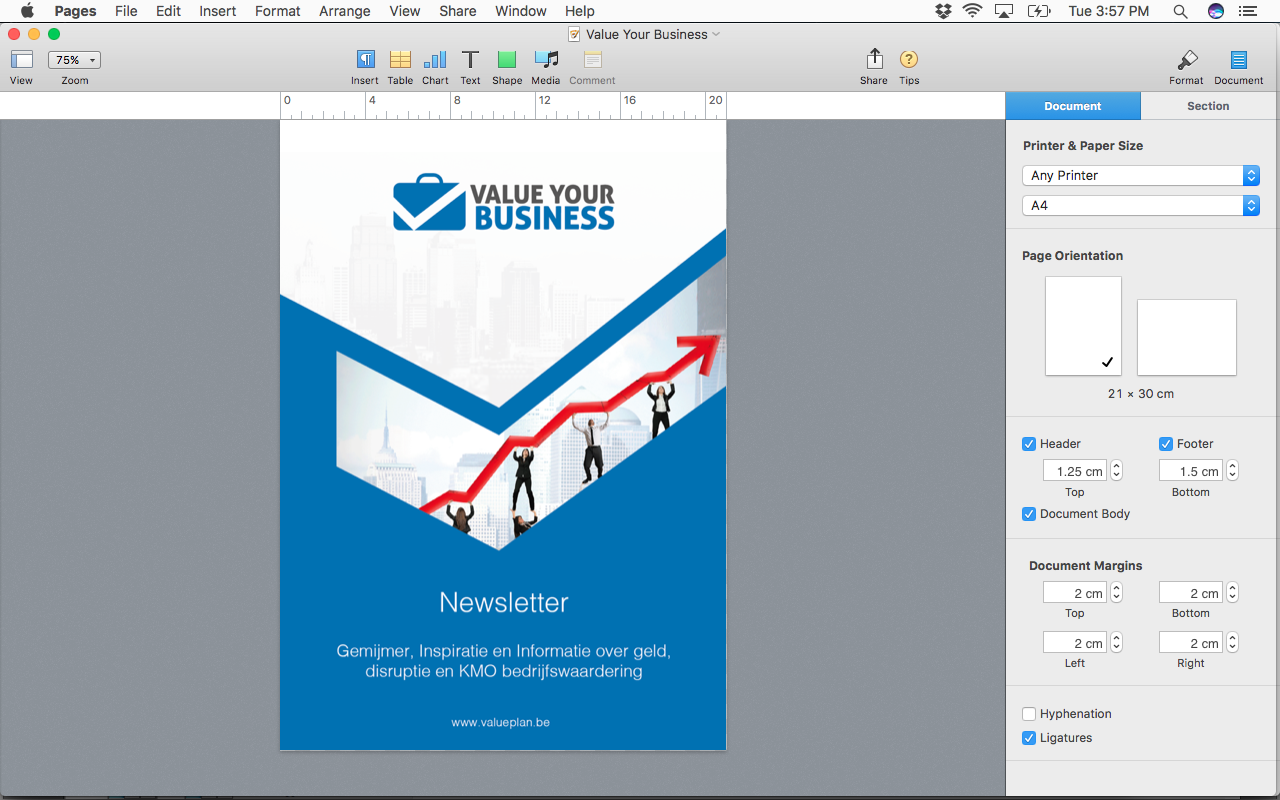This screenshot has width=1280, height=800.
Task: Open the A4 paper size dropdown
Action: click(x=1140, y=205)
